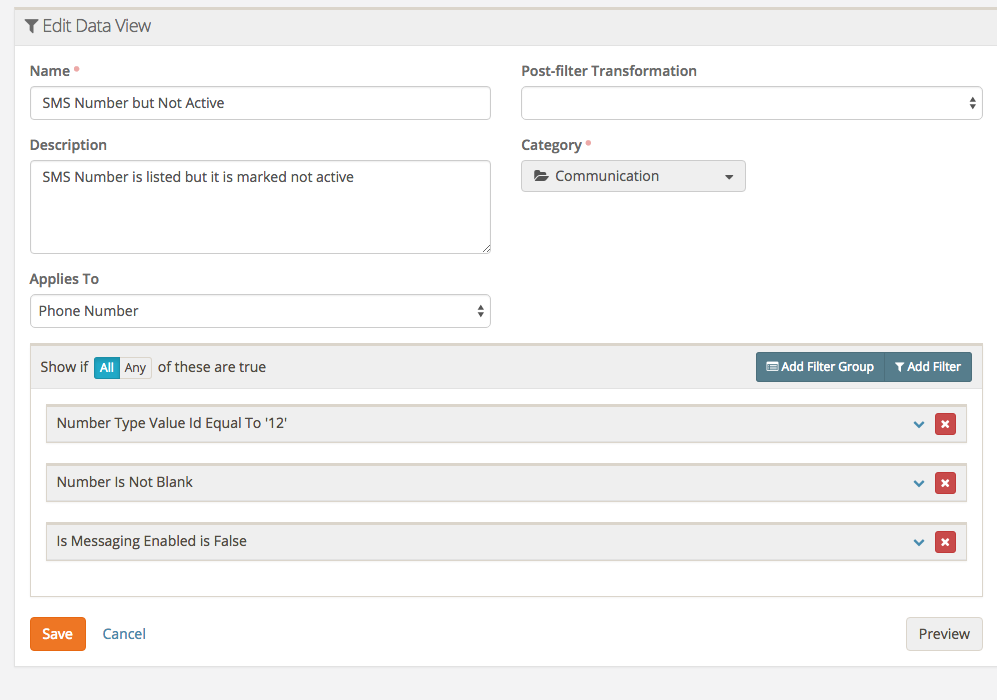Open the Communication category dropdown
Screen dimensions: 997x700
point(633,176)
